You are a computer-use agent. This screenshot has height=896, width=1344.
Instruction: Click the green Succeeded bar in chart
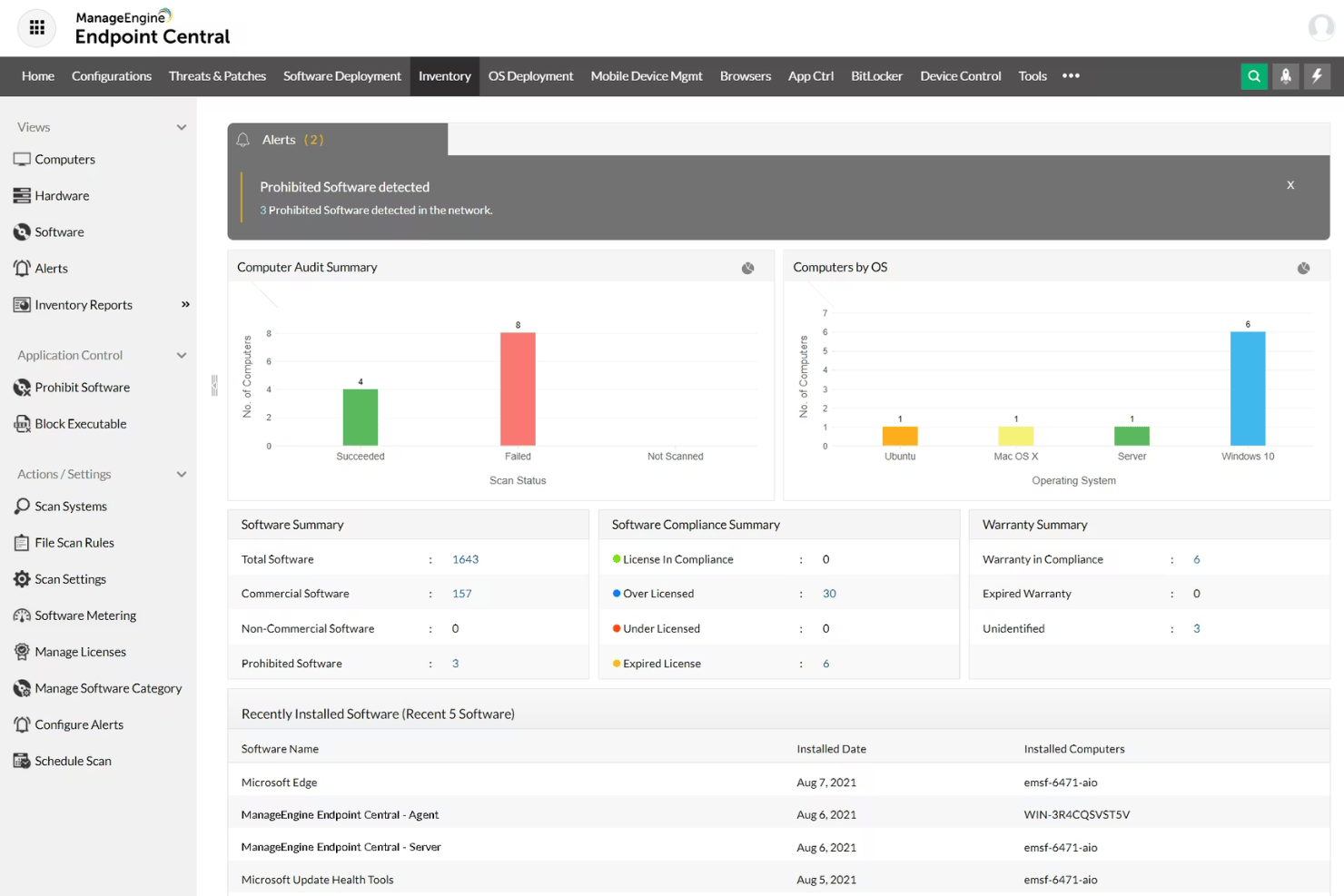click(361, 418)
